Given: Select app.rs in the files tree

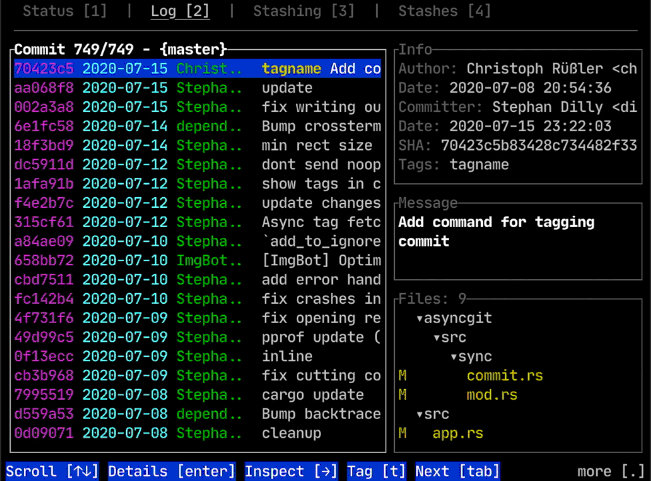Looking at the screenshot, I should pyautogui.click(x=458, y=433).
